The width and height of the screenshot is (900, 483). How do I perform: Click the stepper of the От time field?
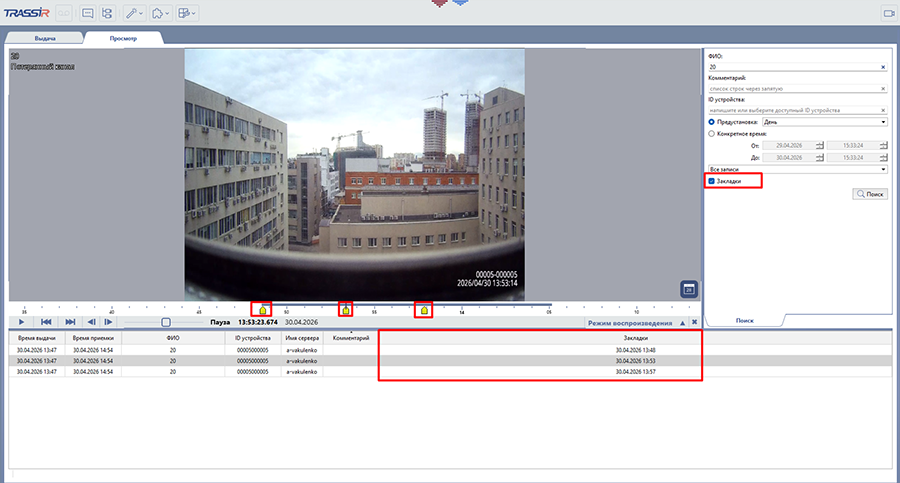[883, 146]
